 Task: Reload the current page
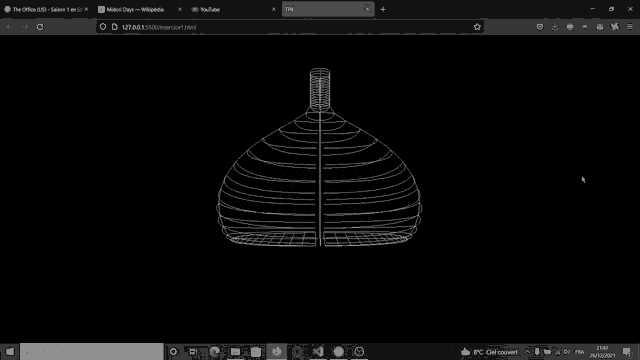click(x=40, y=27)
